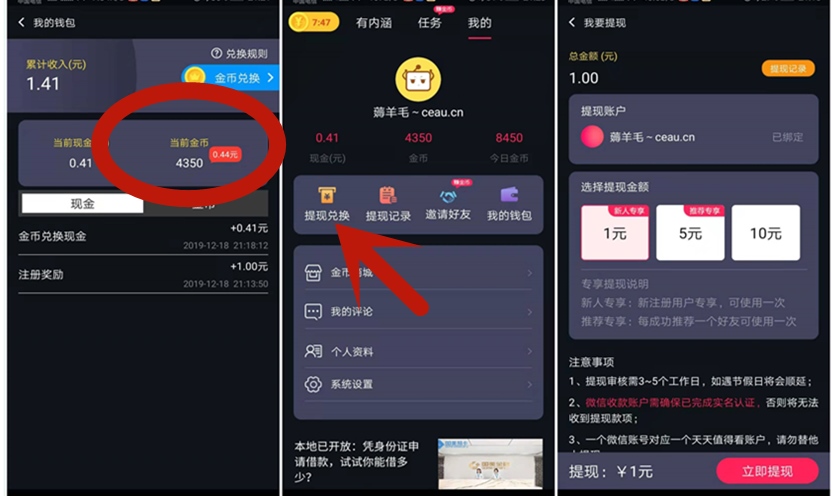Tap the yellow robot profile avatar
This screenshot has width=832, height=496.
418,80
